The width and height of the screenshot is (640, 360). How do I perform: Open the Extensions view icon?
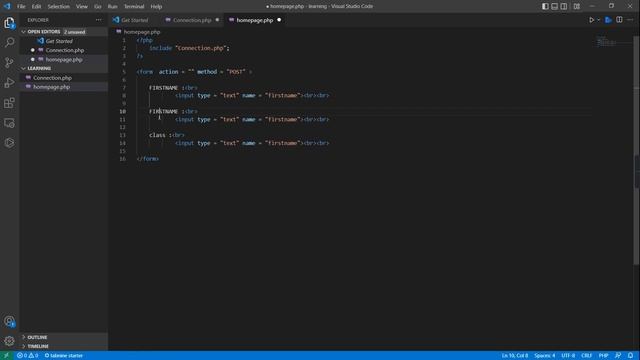pyautogui.click(x=9, y=103)
